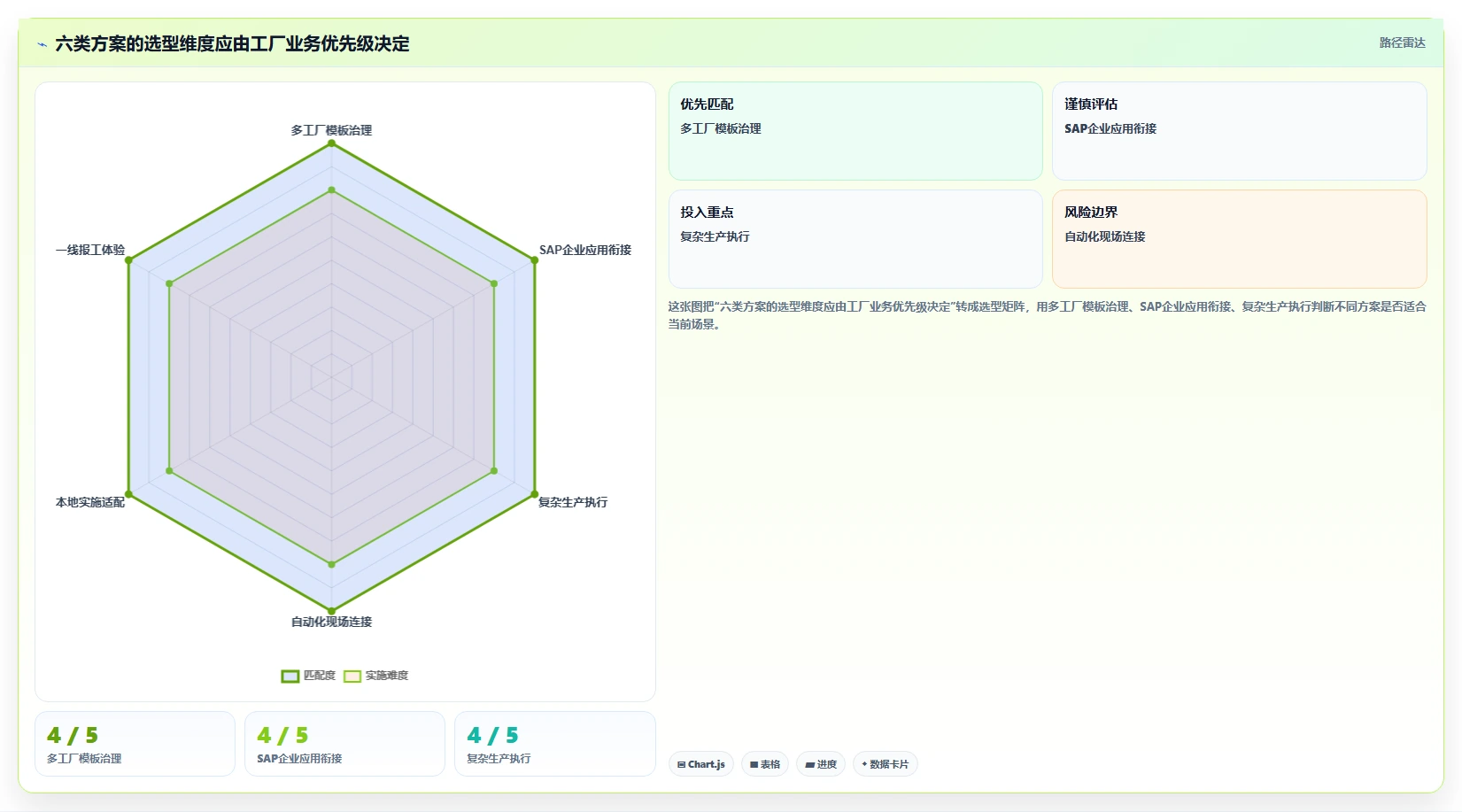Viewport: 1462px width, 812px height.
Task: Click the radar axis label 本地实施适配
Action: click(90, 502)
